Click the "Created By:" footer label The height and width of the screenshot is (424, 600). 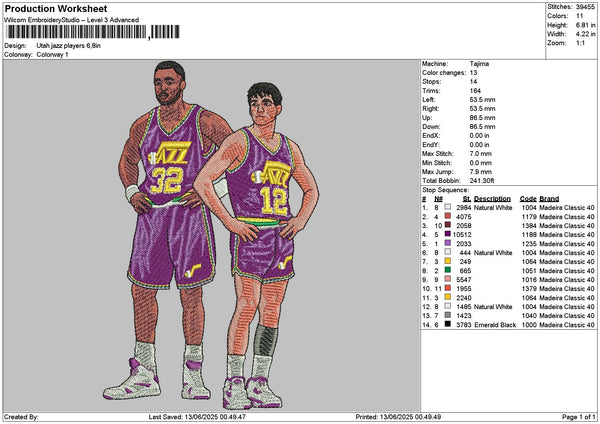[x=21, y=417]
